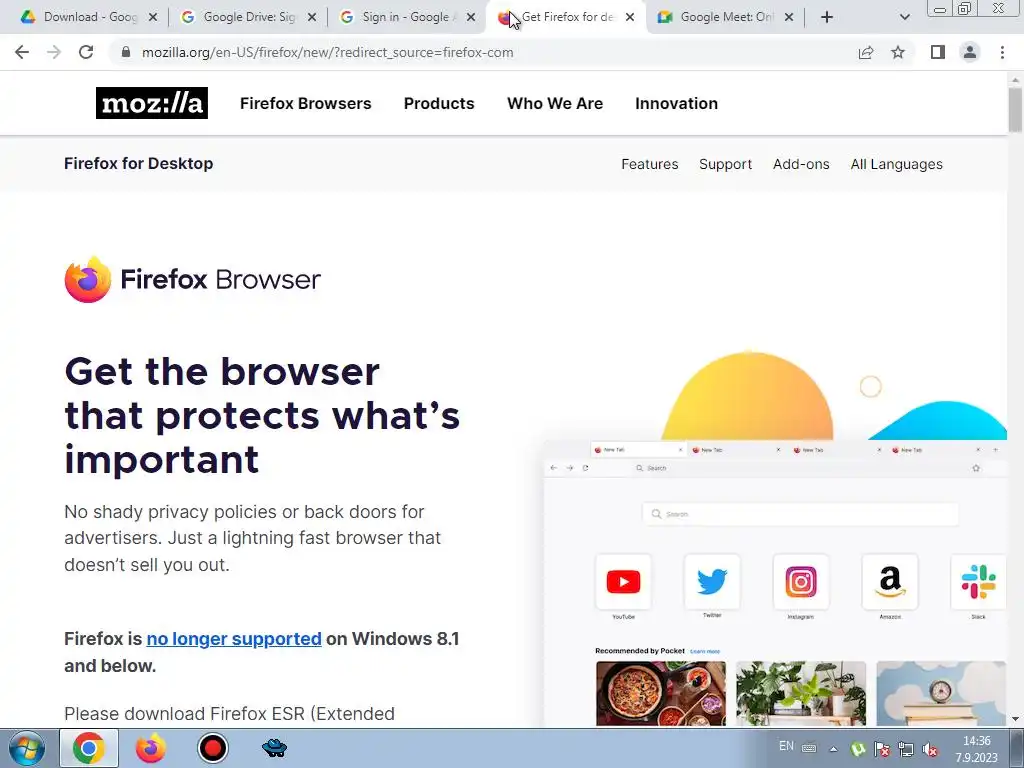Expand the tab search chevron
The height and width of the screenshot is (768, 1024).
point(904,18)
